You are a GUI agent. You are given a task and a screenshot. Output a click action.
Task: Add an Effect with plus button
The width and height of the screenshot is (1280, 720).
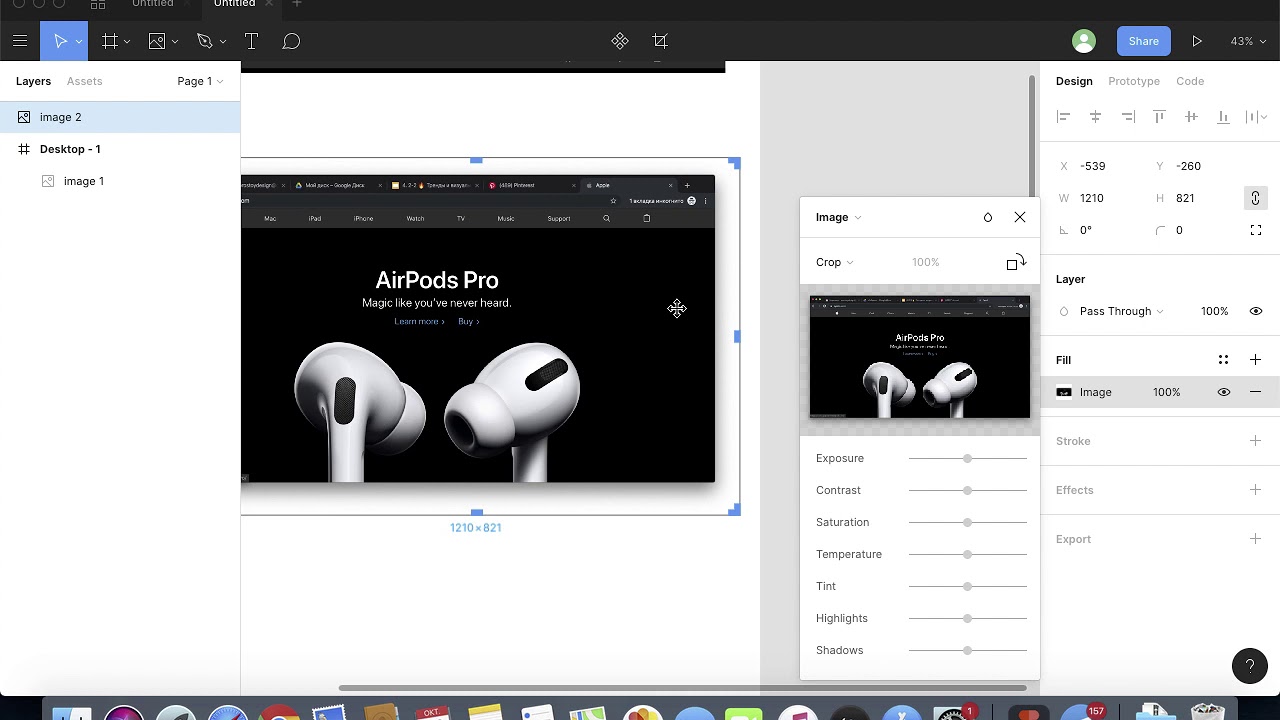point(1255,490)
